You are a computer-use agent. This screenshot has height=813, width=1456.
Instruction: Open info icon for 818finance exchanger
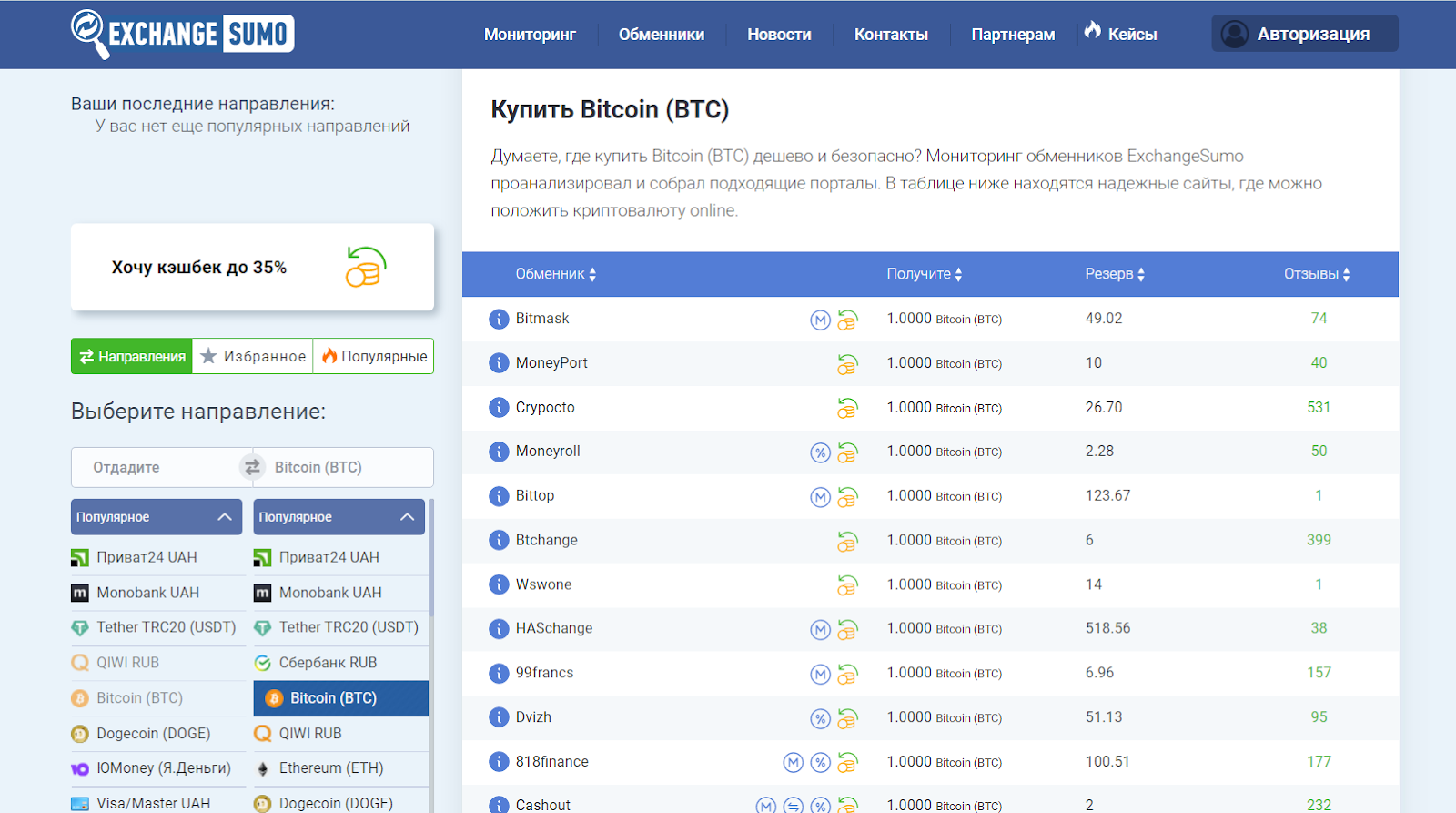click(x=499, y=762)
